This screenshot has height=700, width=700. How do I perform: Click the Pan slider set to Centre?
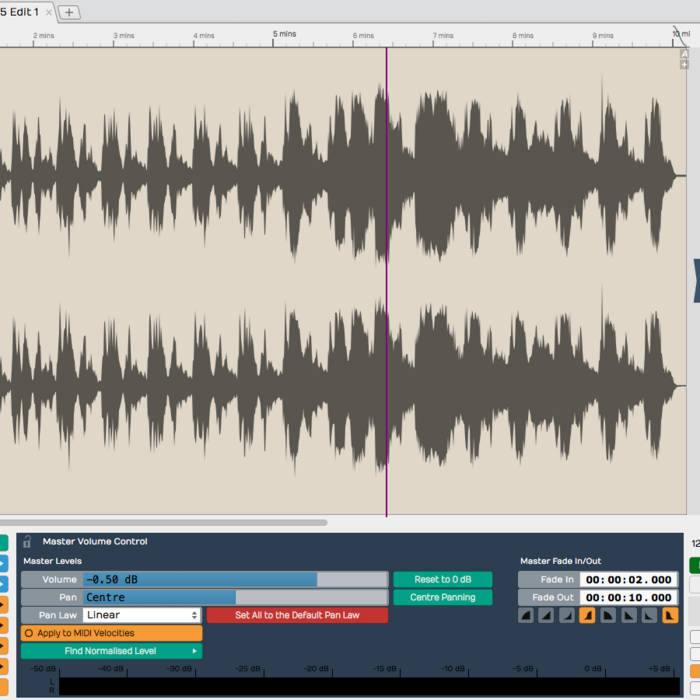click(235, 597)
